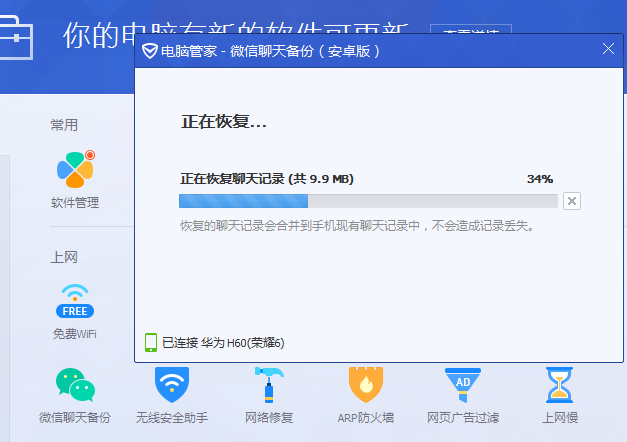Viewport: 627px width, 442px height.
Task: Close the 微信聊天备份 dialog window
Action: click(x=608, y=49)
